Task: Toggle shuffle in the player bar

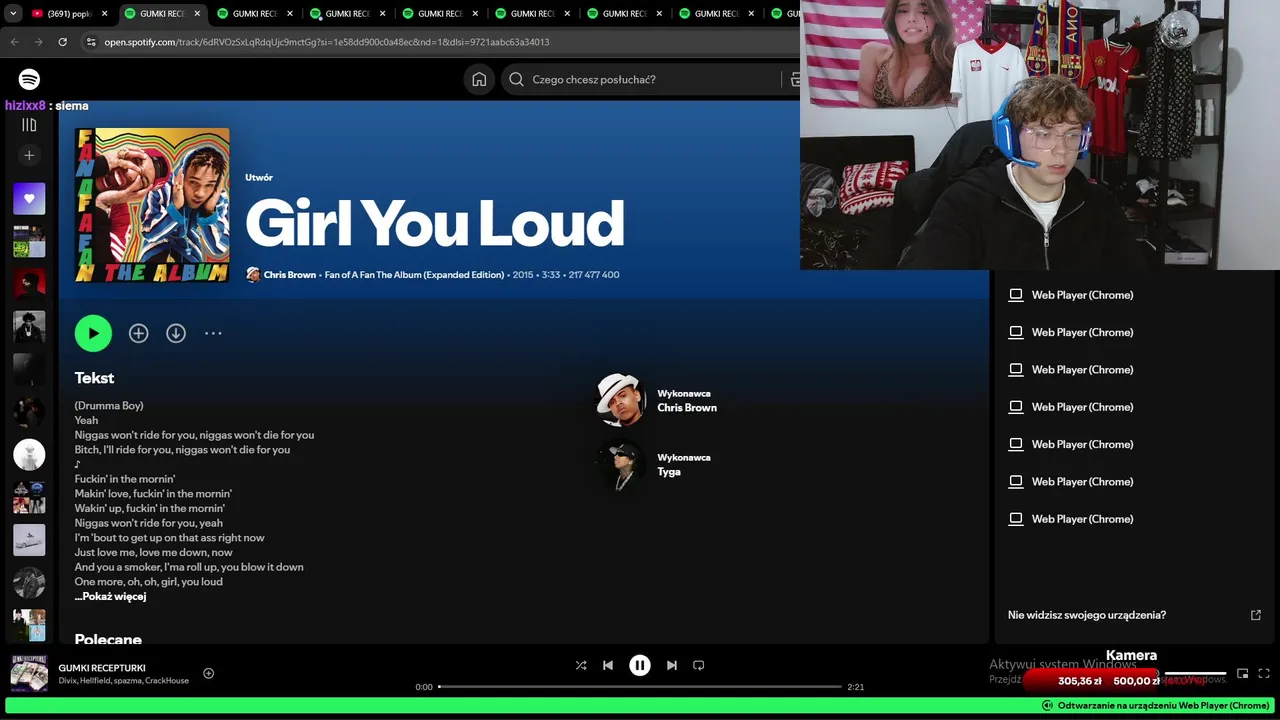Action: tap(581, 665)
